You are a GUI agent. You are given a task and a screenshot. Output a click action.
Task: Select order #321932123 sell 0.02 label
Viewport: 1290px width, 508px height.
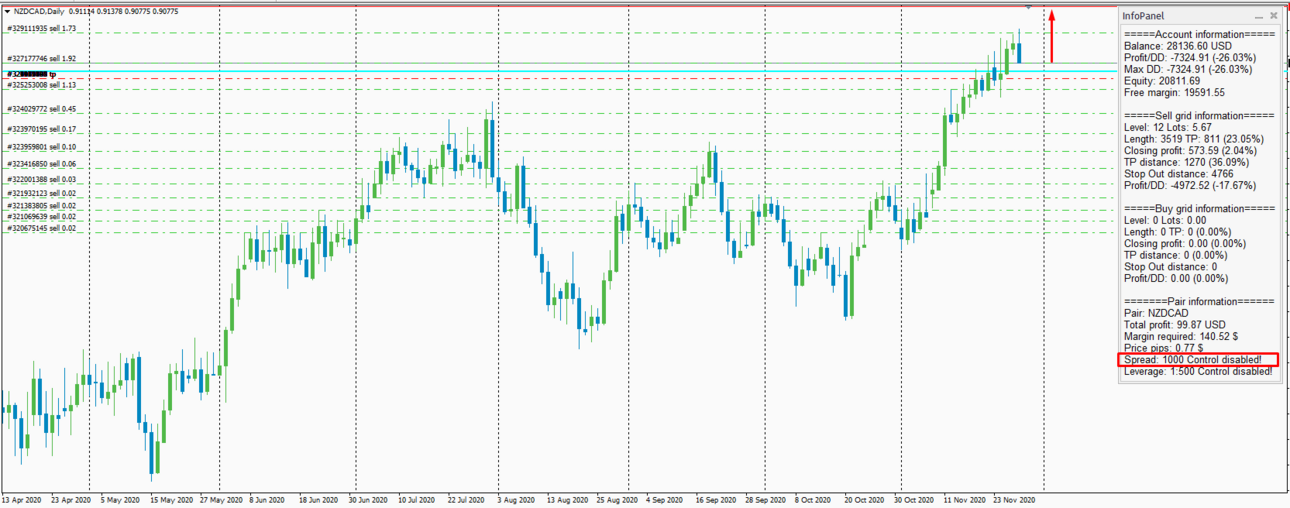click(x=41, y=193)
